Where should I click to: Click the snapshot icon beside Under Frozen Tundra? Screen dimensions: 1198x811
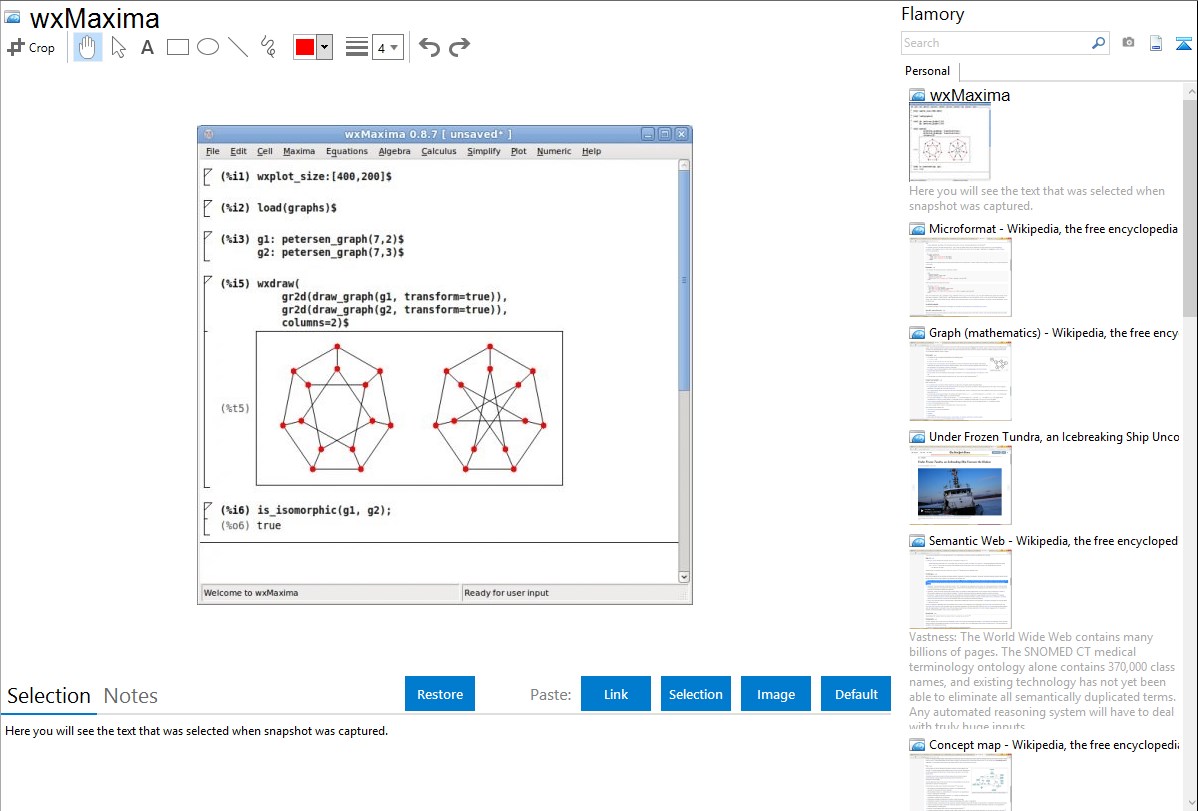click(917, 437)
